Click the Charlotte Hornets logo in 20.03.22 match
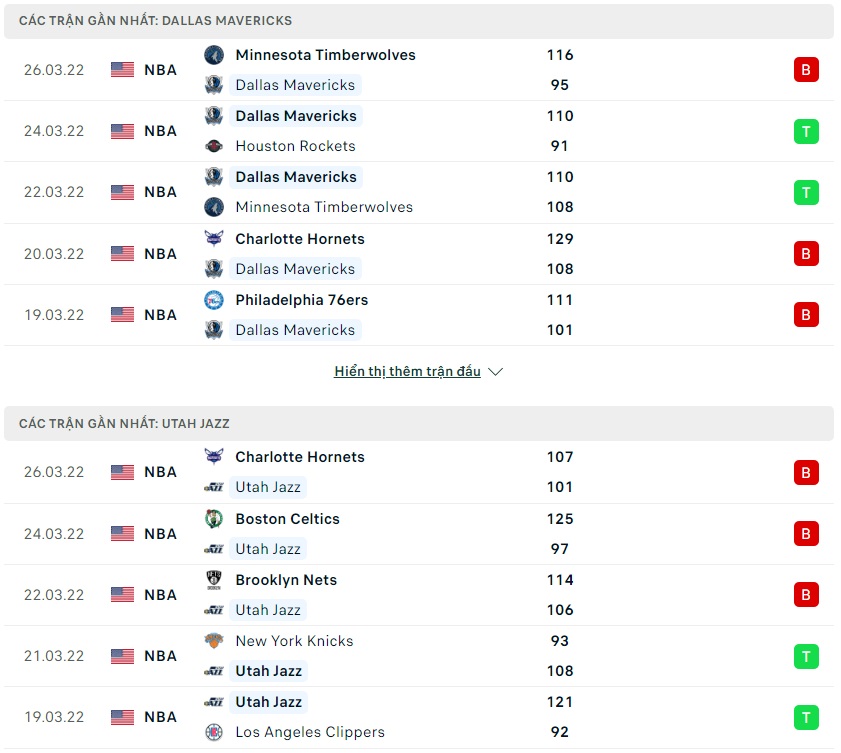 (x=214, y=239)
